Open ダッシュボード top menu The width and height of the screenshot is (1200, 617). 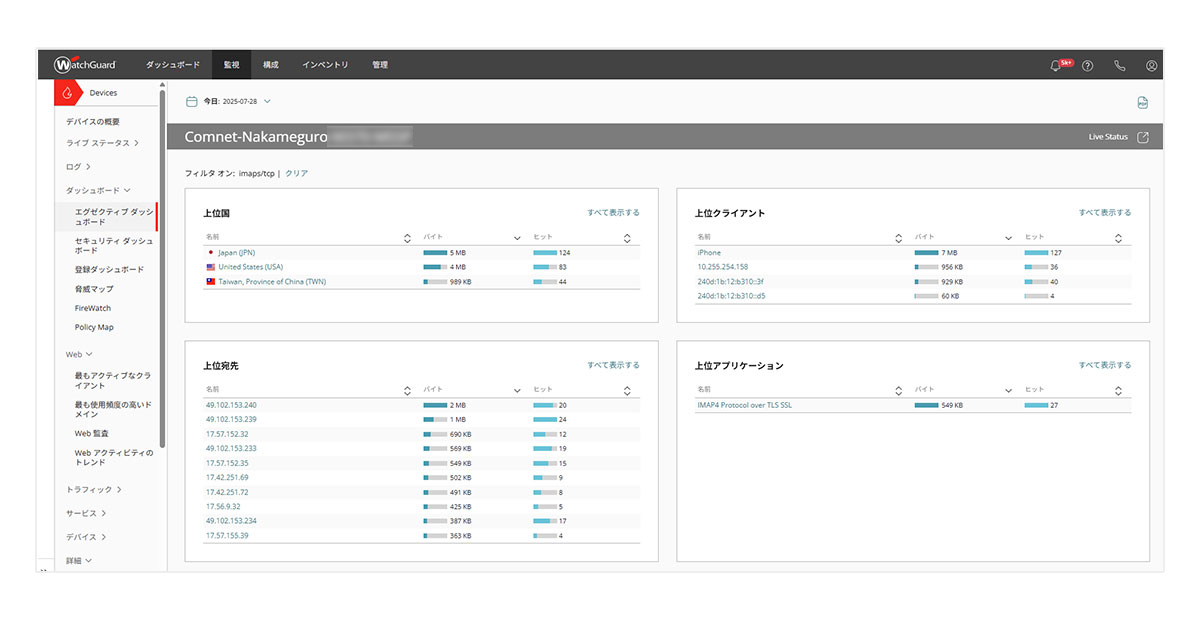tap(173, 65)
